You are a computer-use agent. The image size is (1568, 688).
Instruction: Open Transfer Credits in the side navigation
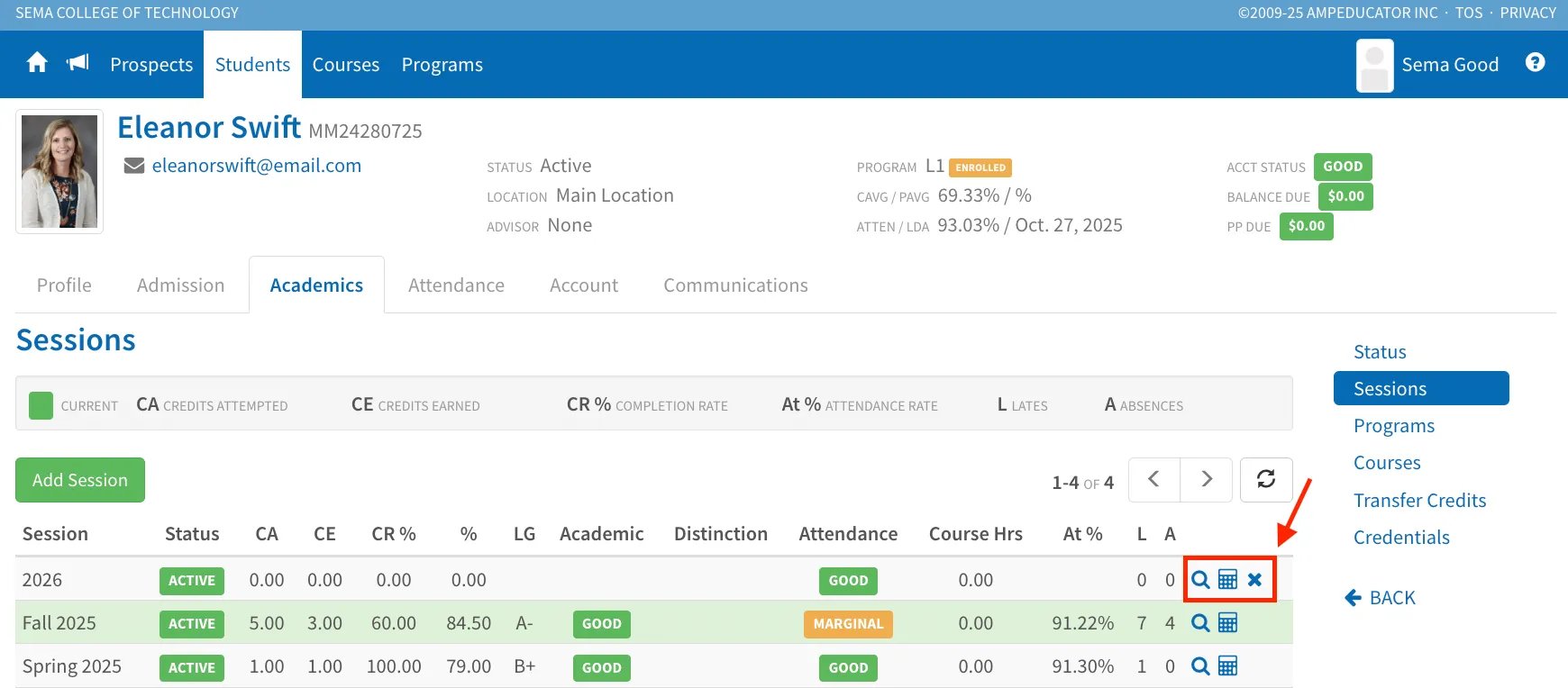pos(1420,501)
